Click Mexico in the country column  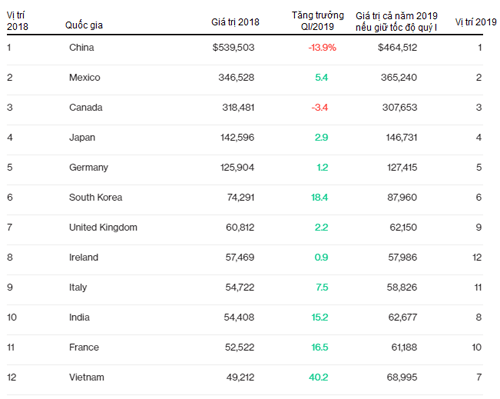(x=85, y=77)
